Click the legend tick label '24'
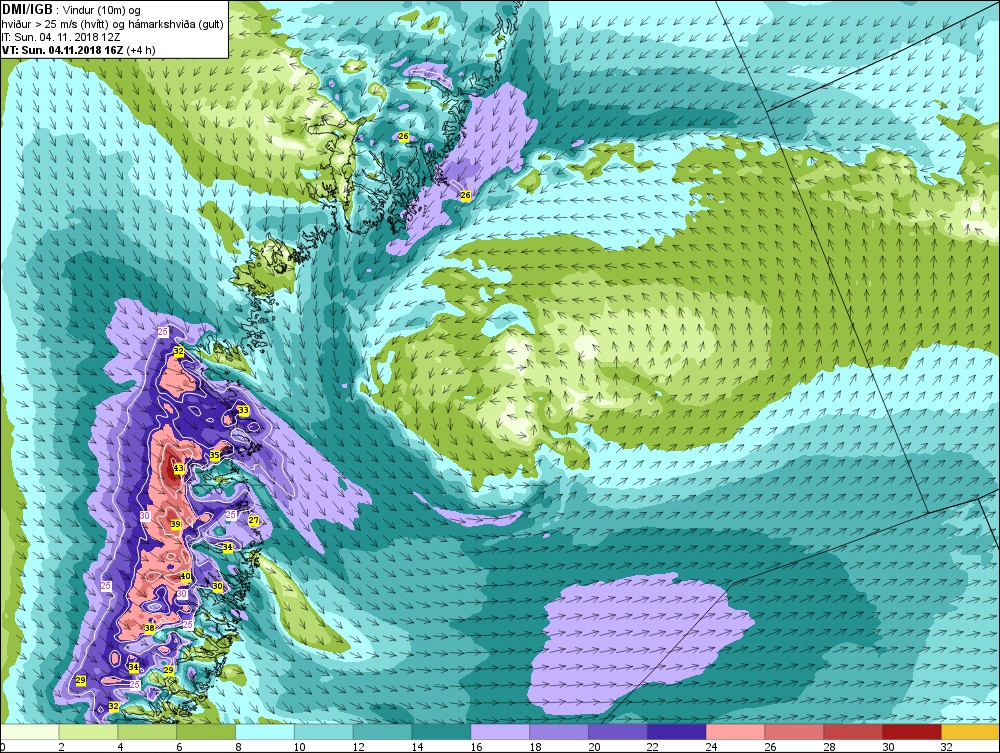The width and height of the screenshot is (1000, 753). click(x=711, y=747)
